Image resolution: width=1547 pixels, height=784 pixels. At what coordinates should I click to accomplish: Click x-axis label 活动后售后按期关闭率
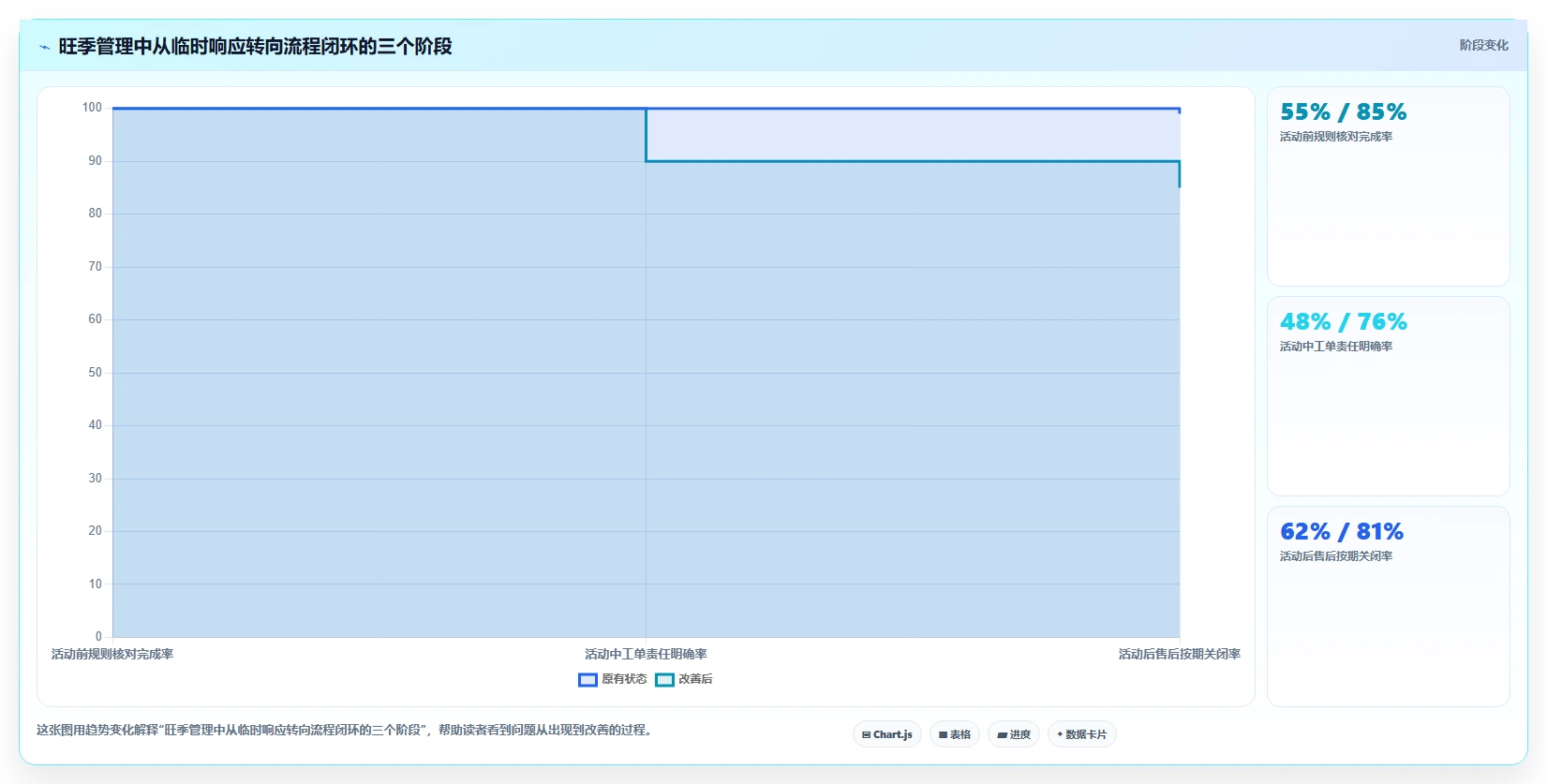1179,654
